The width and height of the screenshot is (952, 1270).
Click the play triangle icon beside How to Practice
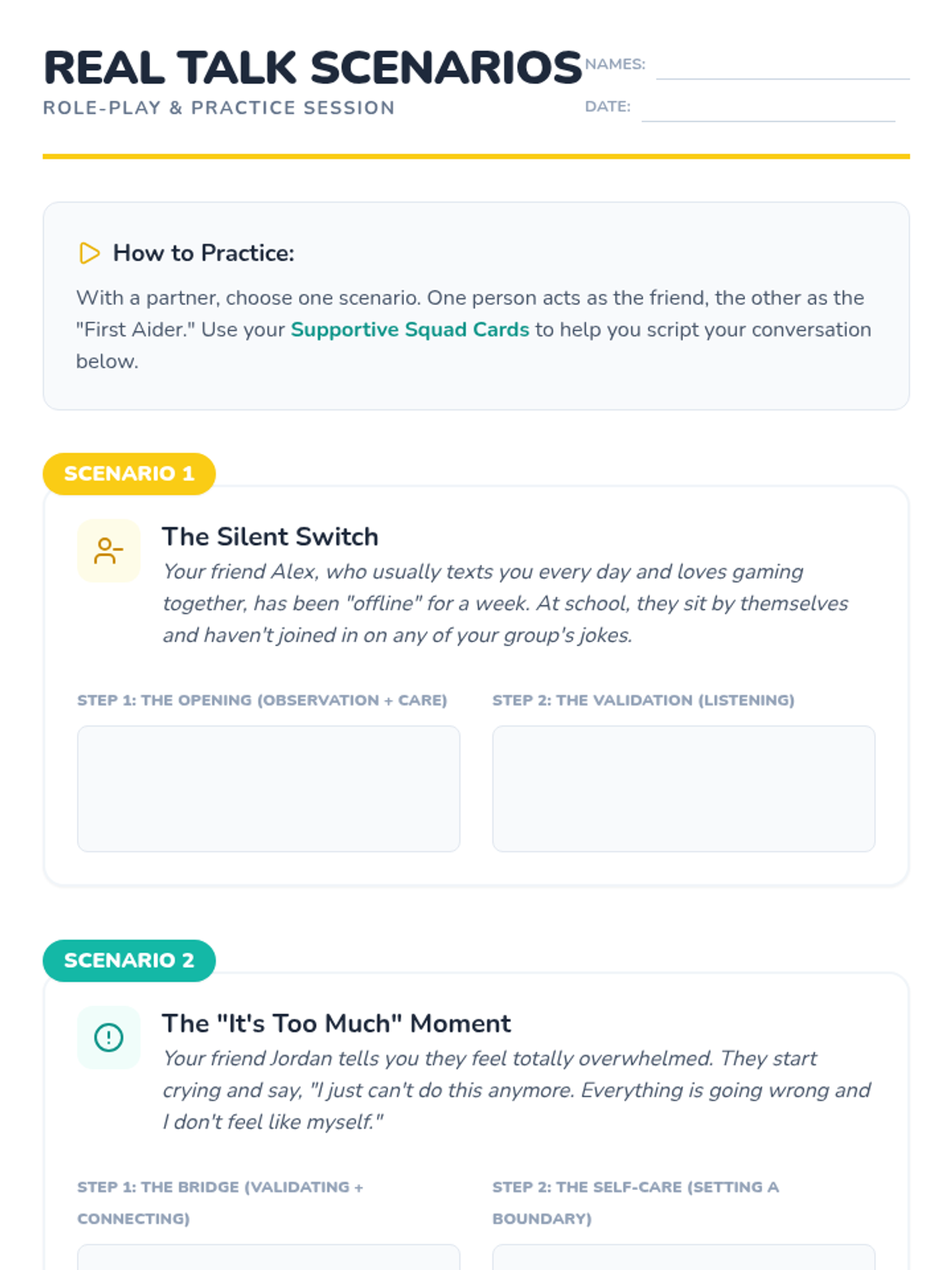(90, 253)
